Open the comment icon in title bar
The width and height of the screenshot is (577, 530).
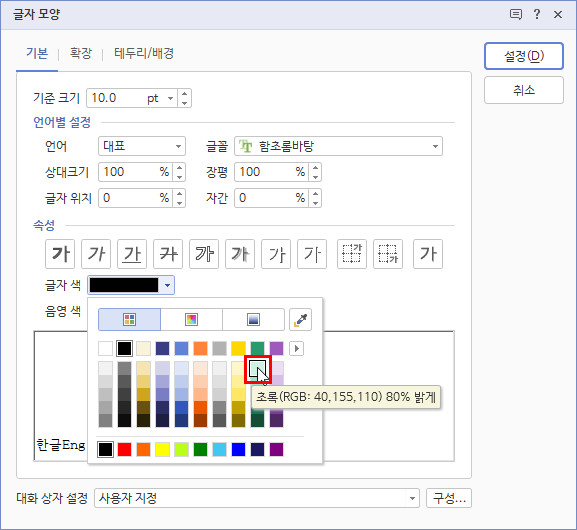[x=516, y=14]
